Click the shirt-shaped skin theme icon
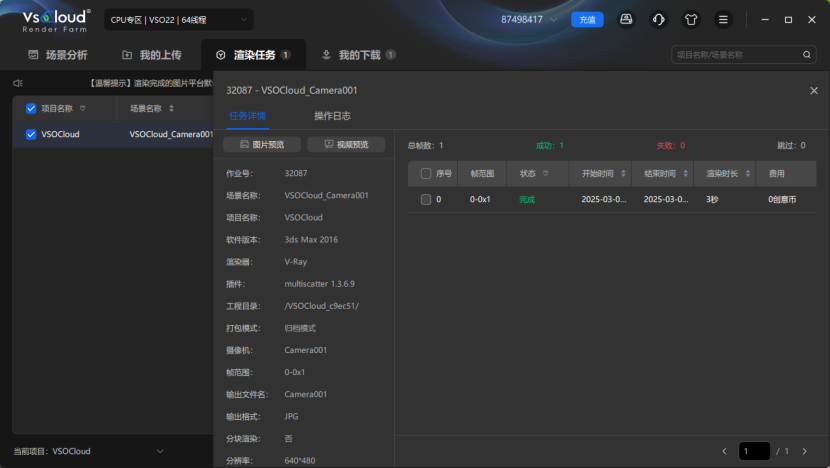Image resolution: width=830 pixels, height=468 pixels. click(690, 19)
